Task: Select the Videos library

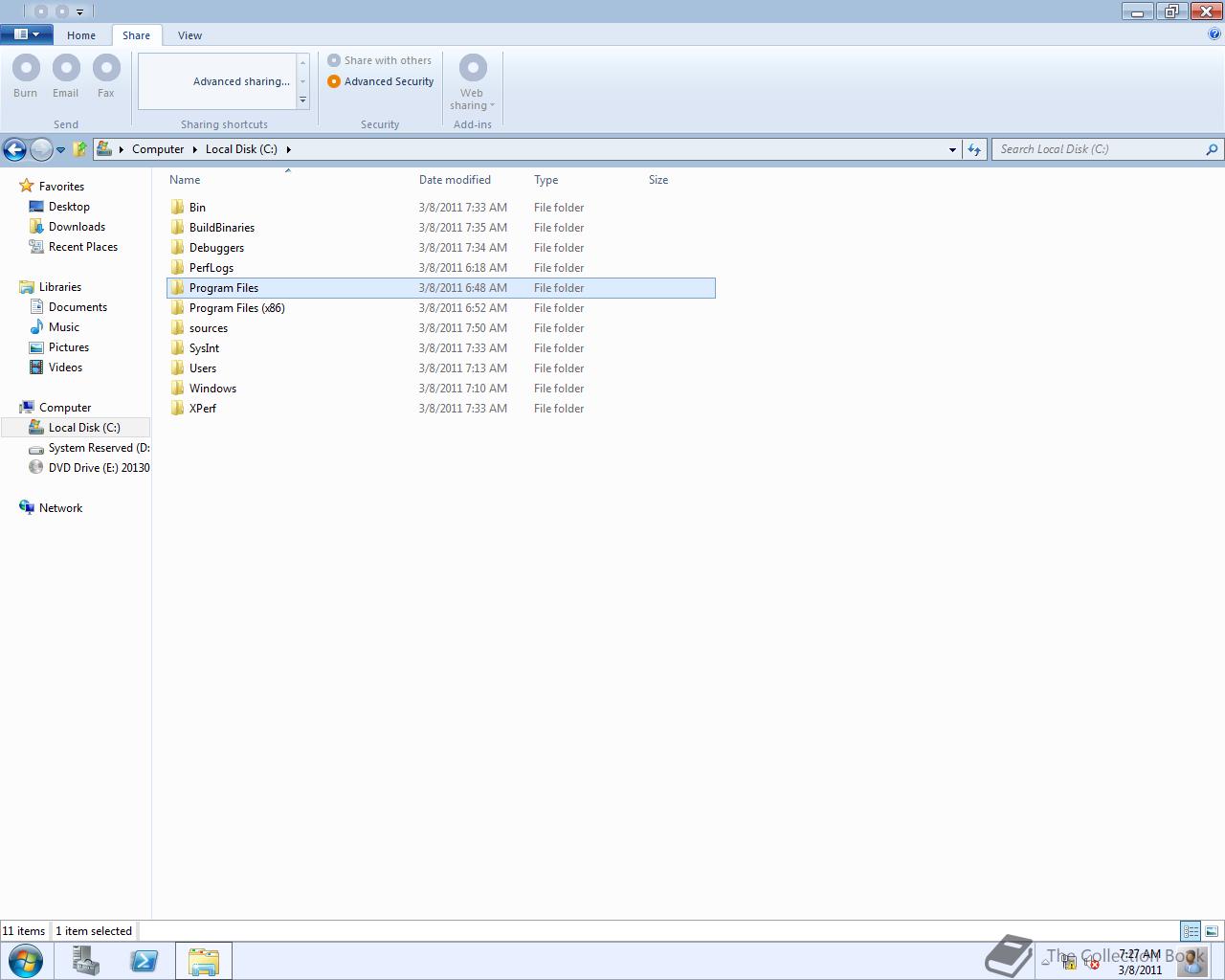Action: tap(65, 367)
